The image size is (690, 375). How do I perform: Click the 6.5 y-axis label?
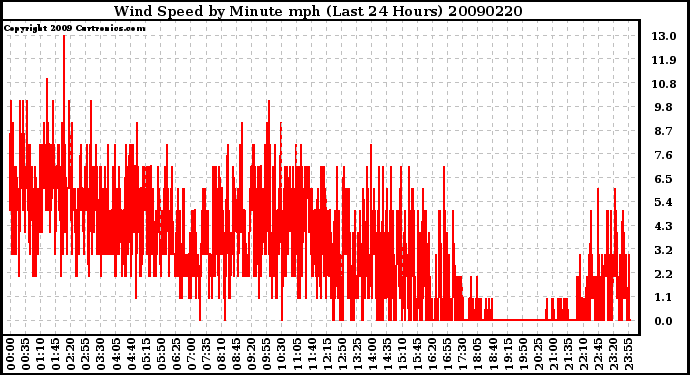point(664,179)
